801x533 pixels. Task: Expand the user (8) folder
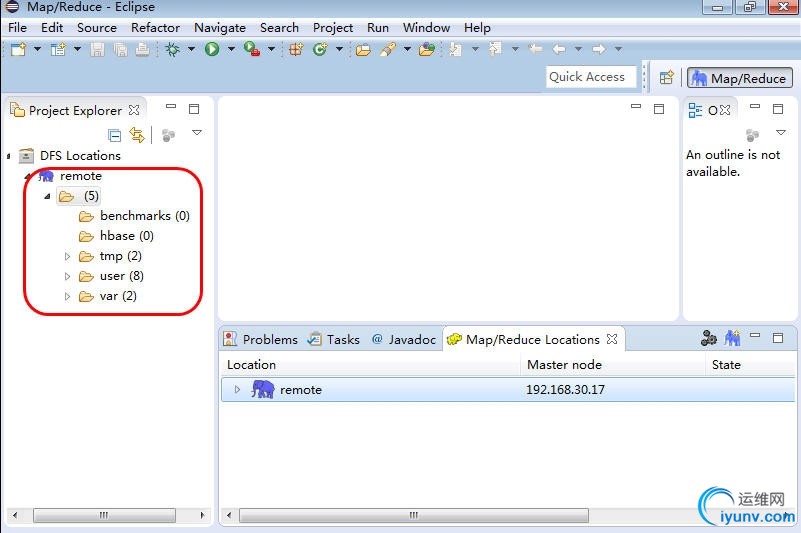[x=67, y=276]
